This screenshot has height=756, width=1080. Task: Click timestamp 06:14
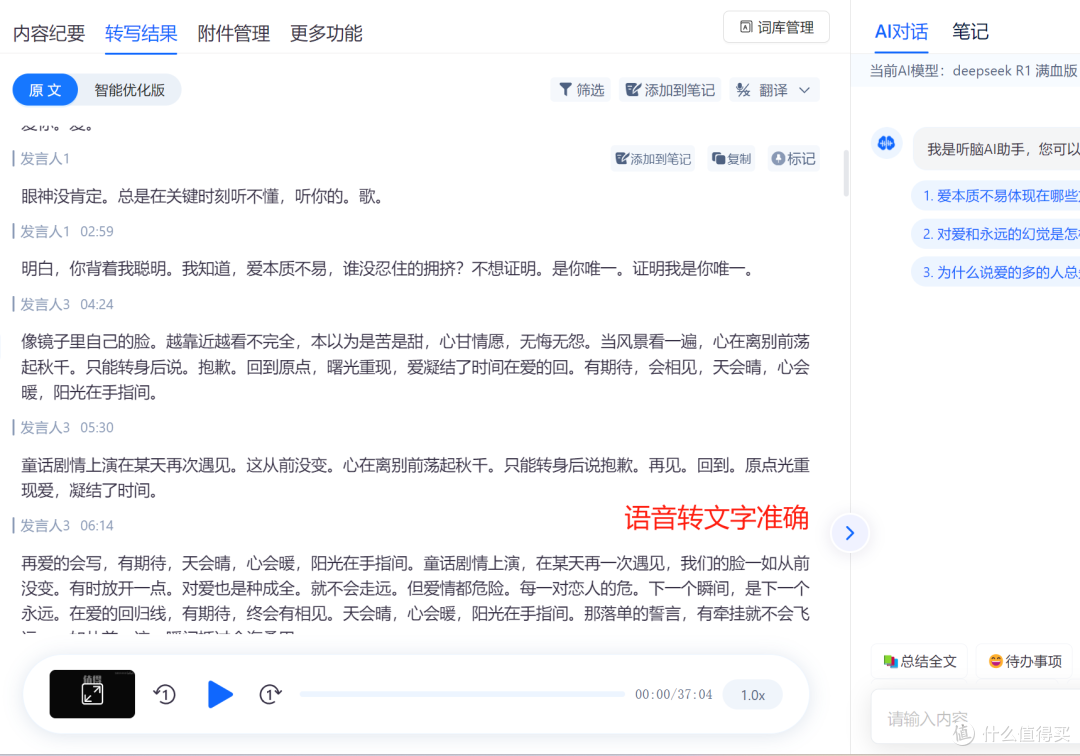[x=96, y=525]
